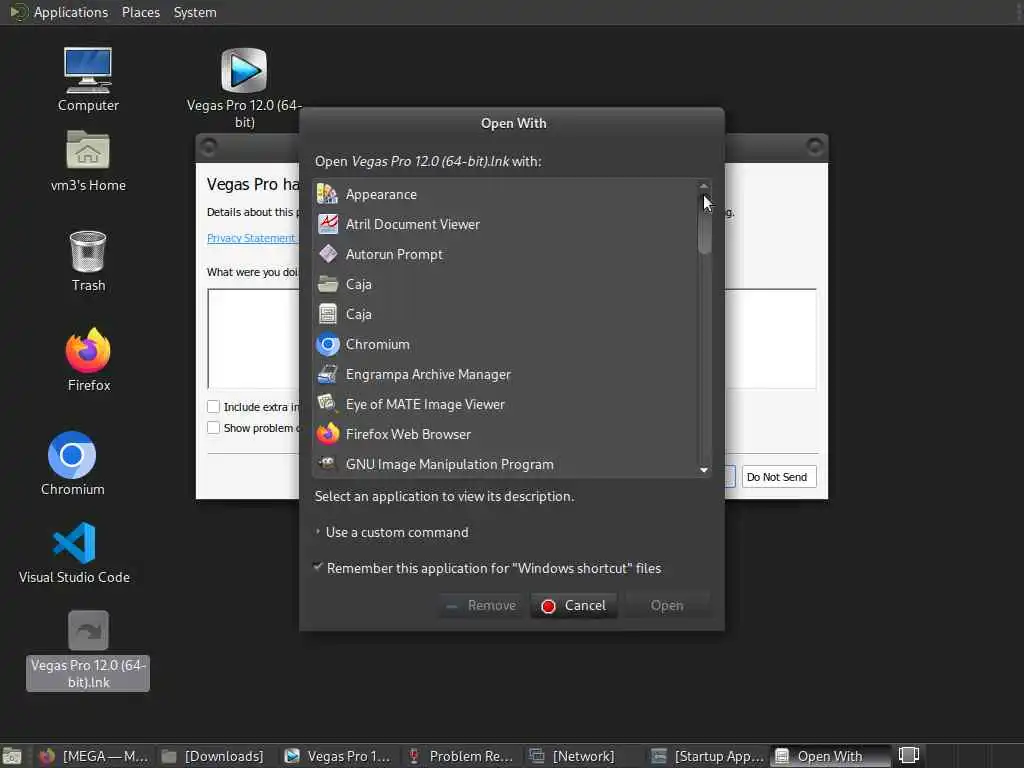Select the Eye of MATE Image Viewer icon
The width and height of the screenshot is (1024, 768).
click(x=327, y=404)
